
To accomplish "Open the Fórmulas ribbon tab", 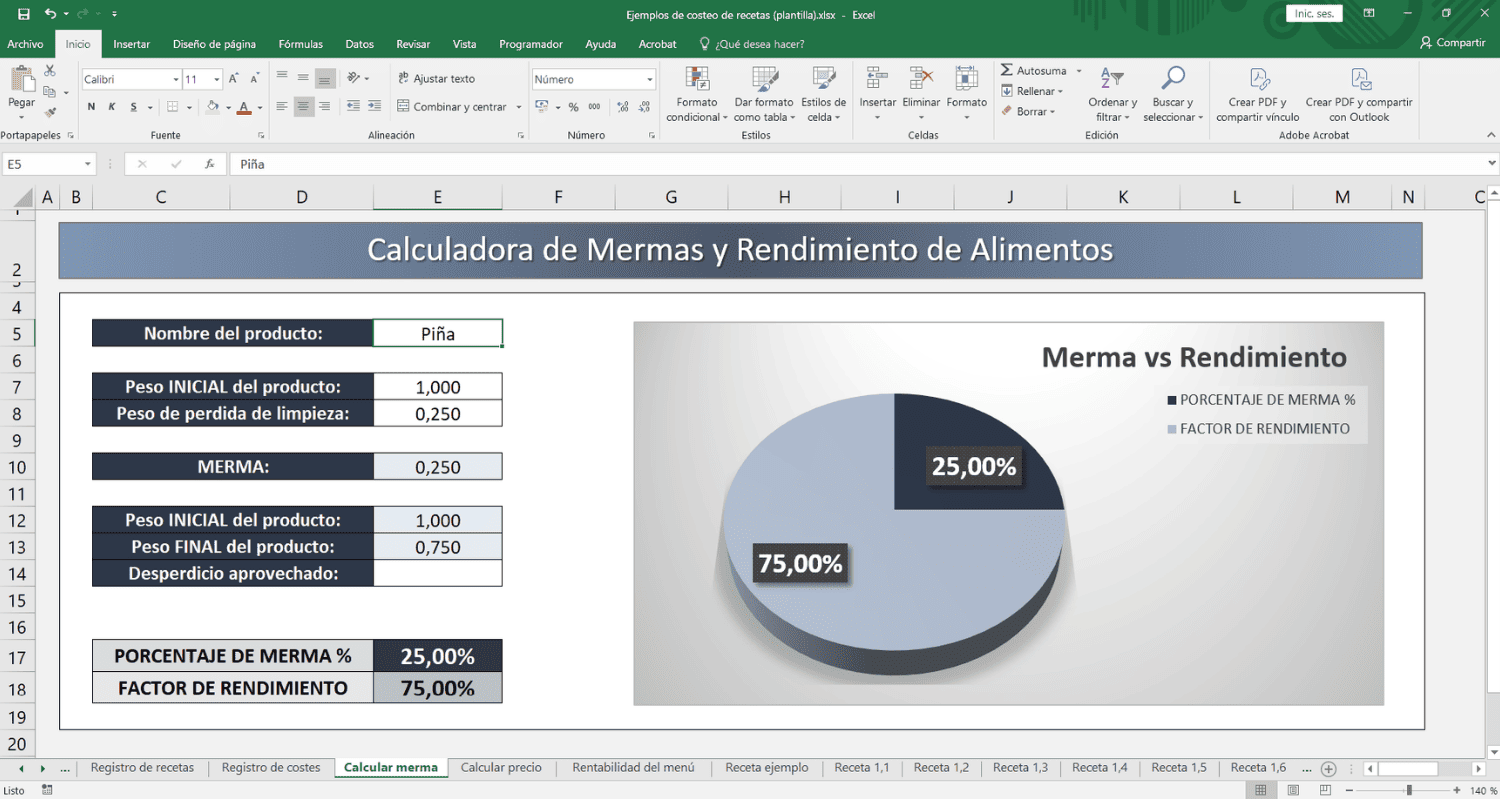I will (x=300, y=44).
